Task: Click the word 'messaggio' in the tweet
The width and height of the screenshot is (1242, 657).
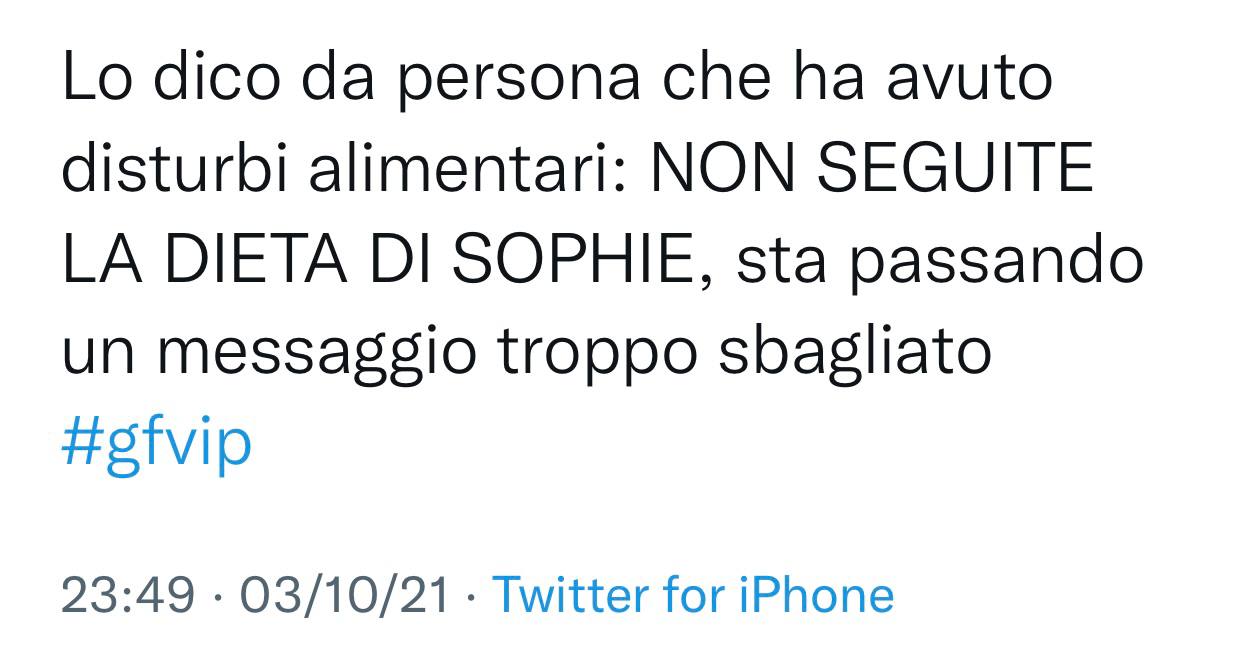Action: pyautogui.click(x=319, y=352)
